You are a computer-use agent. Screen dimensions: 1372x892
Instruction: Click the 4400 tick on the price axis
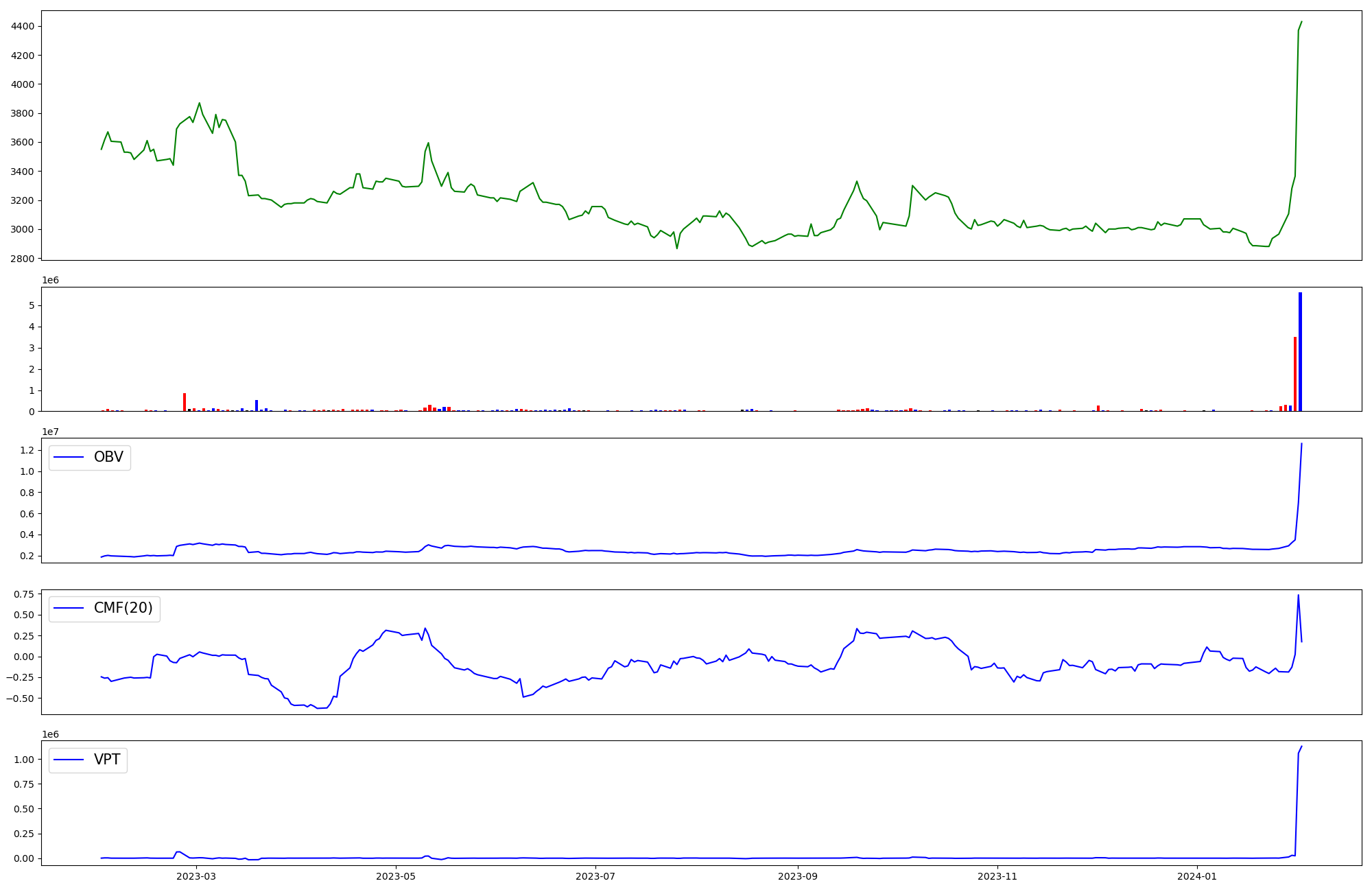tap(23, 26)
